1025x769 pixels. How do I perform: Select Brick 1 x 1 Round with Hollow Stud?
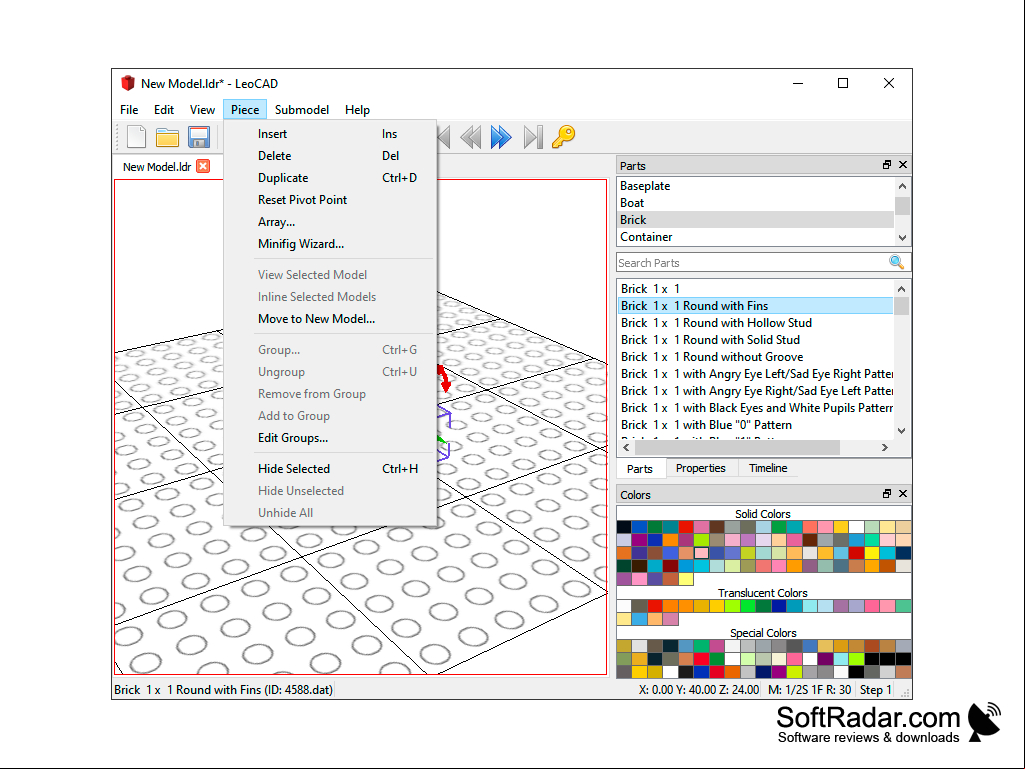(x=756, y=322)
